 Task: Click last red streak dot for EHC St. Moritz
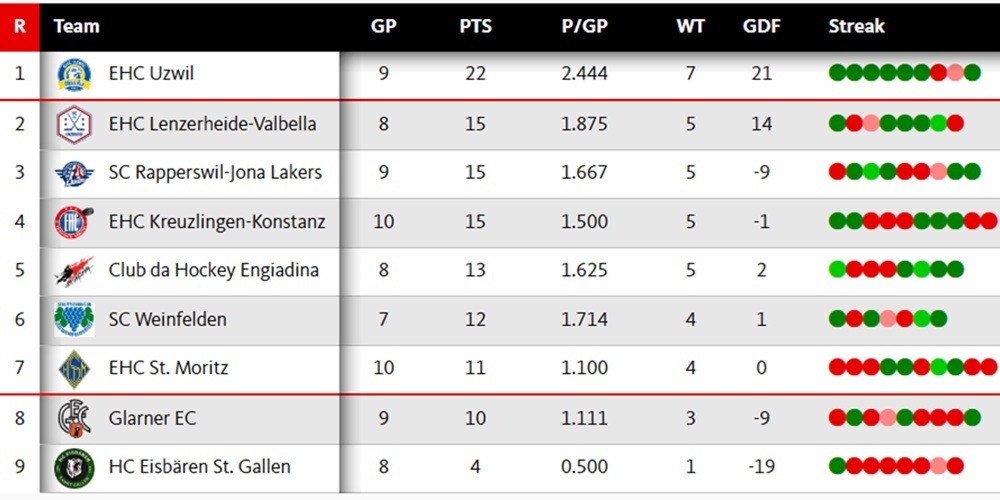pyautogui.click(x=988, y=366)
